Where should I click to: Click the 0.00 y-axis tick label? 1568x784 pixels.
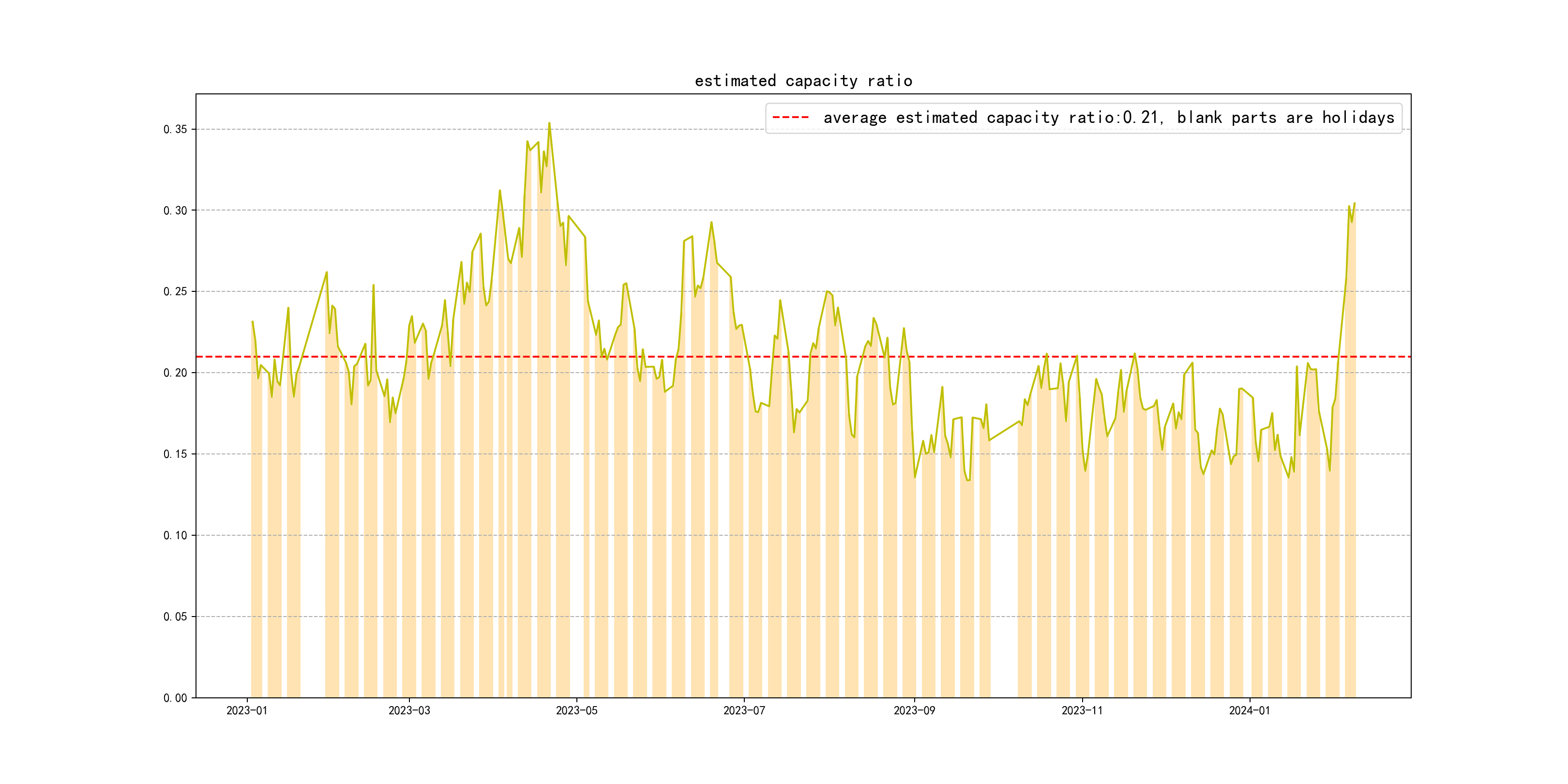coord(175,698)
